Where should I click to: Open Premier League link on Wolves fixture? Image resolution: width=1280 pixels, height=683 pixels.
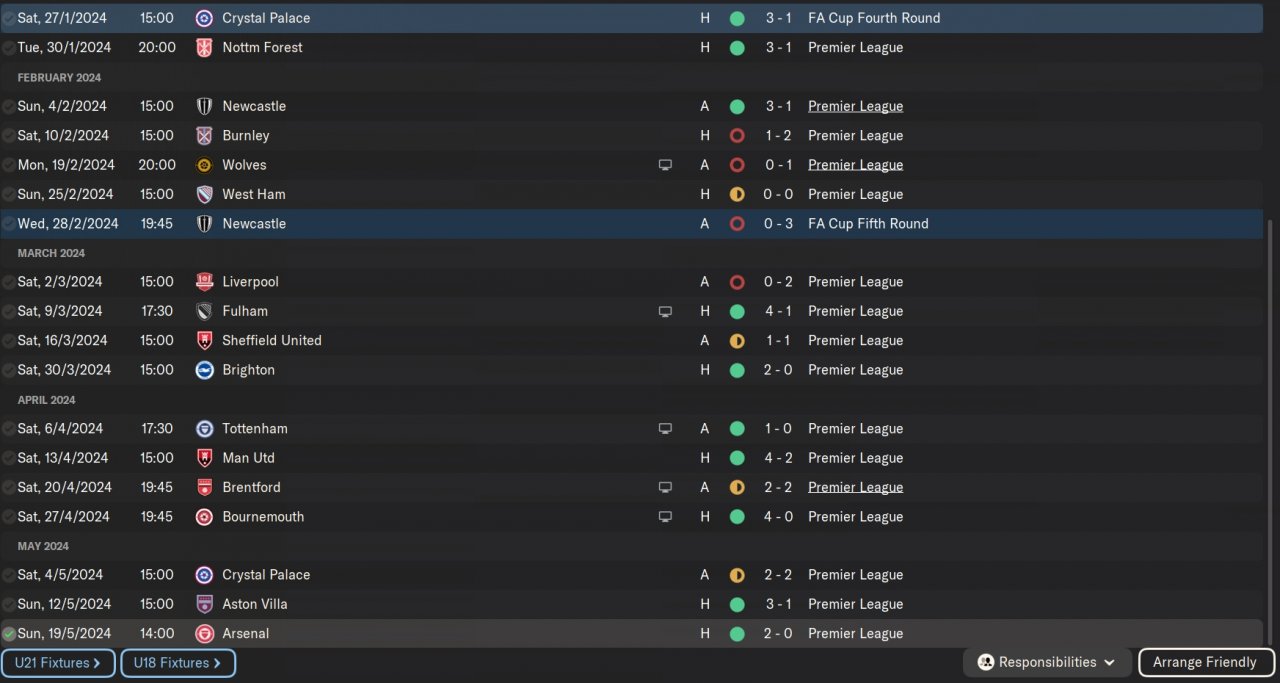855,165
